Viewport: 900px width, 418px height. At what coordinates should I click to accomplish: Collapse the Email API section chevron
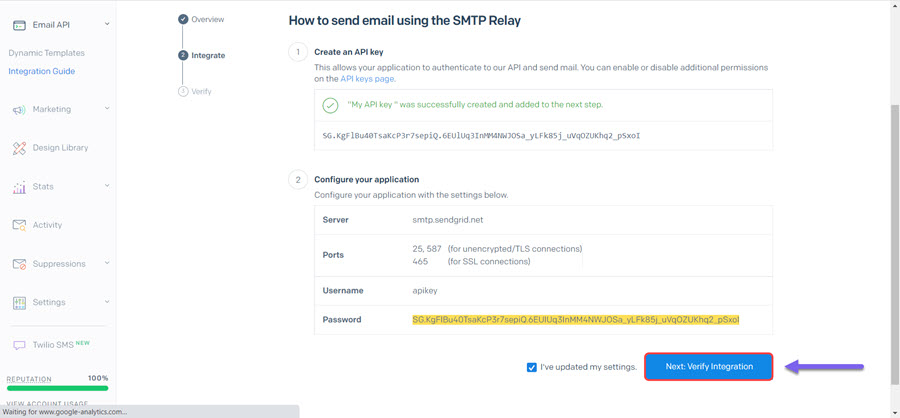107,24
